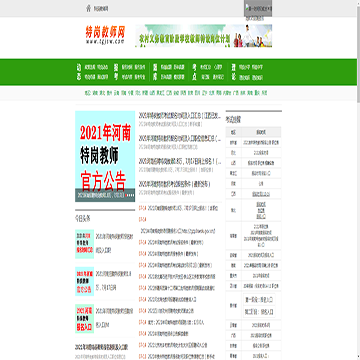Open the large 2021年河南特岗教师官方公告 carousel image

pos(105,156)
